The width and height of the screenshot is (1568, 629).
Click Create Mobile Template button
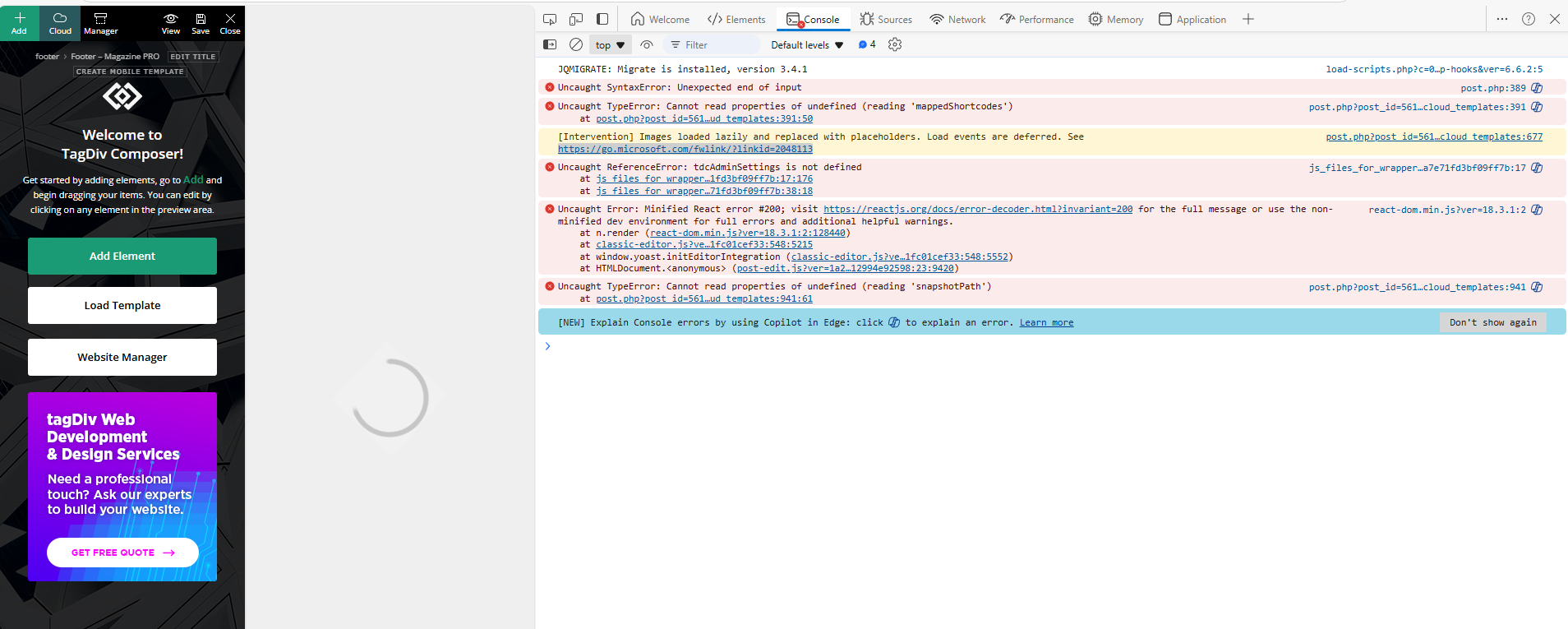(130, 72)
